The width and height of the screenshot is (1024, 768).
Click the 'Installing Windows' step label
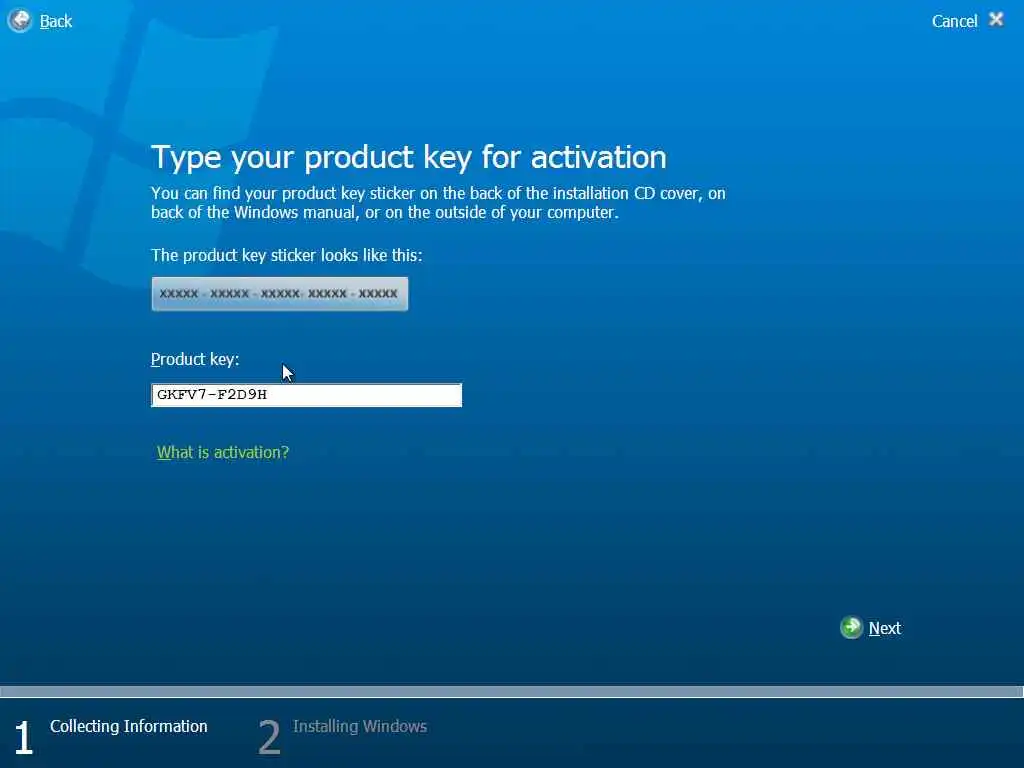[360, 726]
